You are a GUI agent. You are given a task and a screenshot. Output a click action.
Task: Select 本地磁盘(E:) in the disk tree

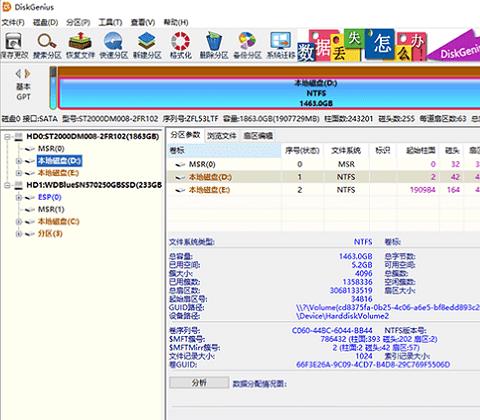(x=58, y=173)
